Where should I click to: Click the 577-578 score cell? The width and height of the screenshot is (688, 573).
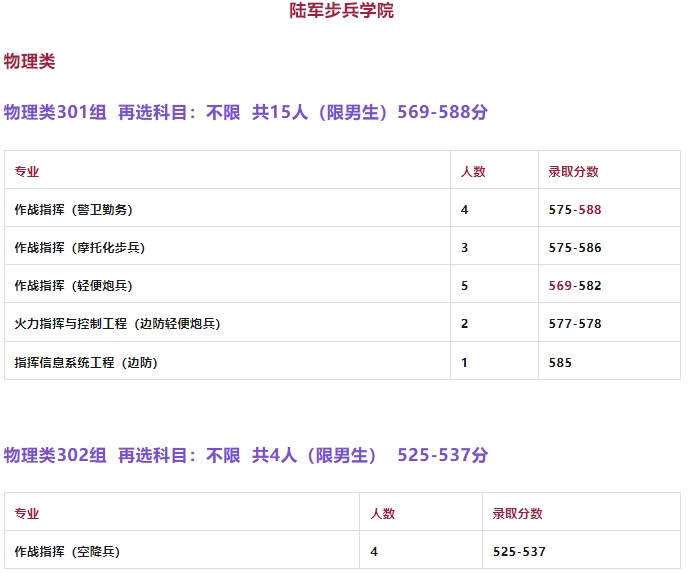(x=575, y=324)
